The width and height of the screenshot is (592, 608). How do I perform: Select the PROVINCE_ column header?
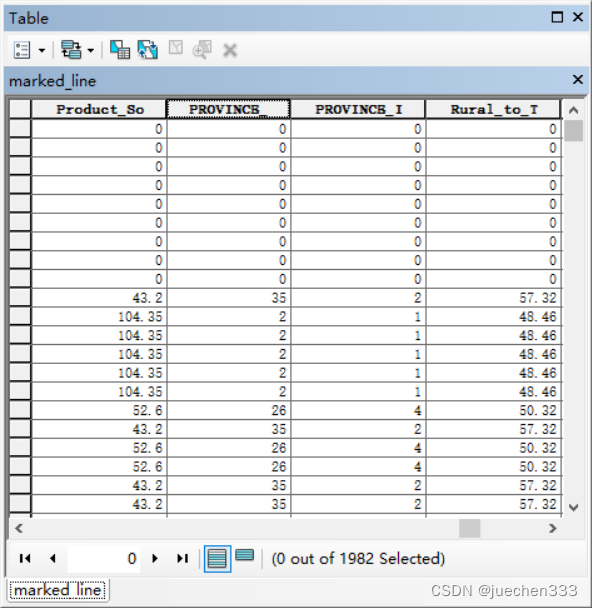click(x=228, y=109)
